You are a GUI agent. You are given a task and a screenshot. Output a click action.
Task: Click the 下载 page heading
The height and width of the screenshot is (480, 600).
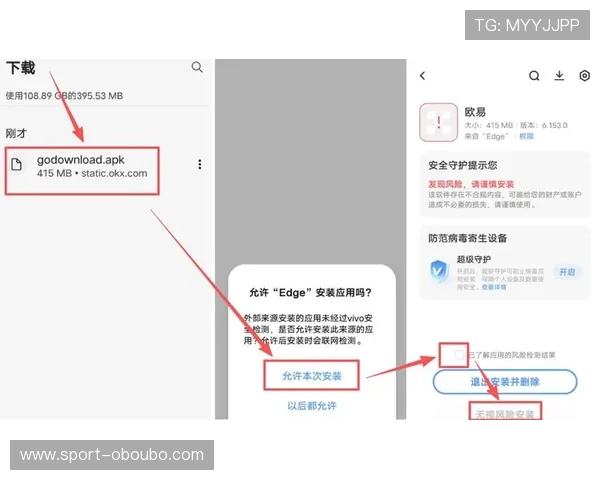click(x=21, y=68)
